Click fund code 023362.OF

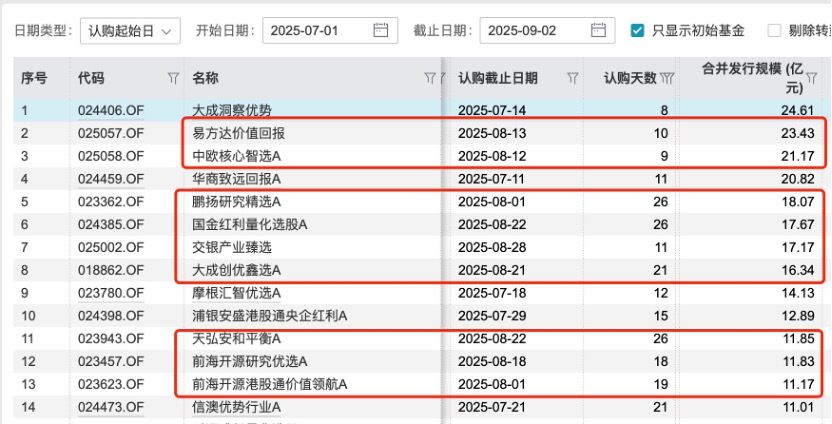click(x=110, y=201)
